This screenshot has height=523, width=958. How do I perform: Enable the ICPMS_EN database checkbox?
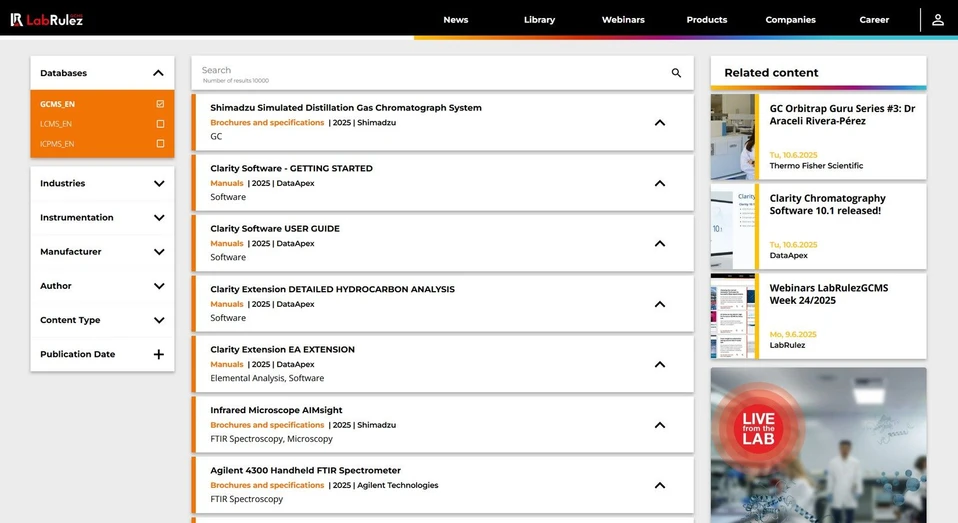[160, 144]
